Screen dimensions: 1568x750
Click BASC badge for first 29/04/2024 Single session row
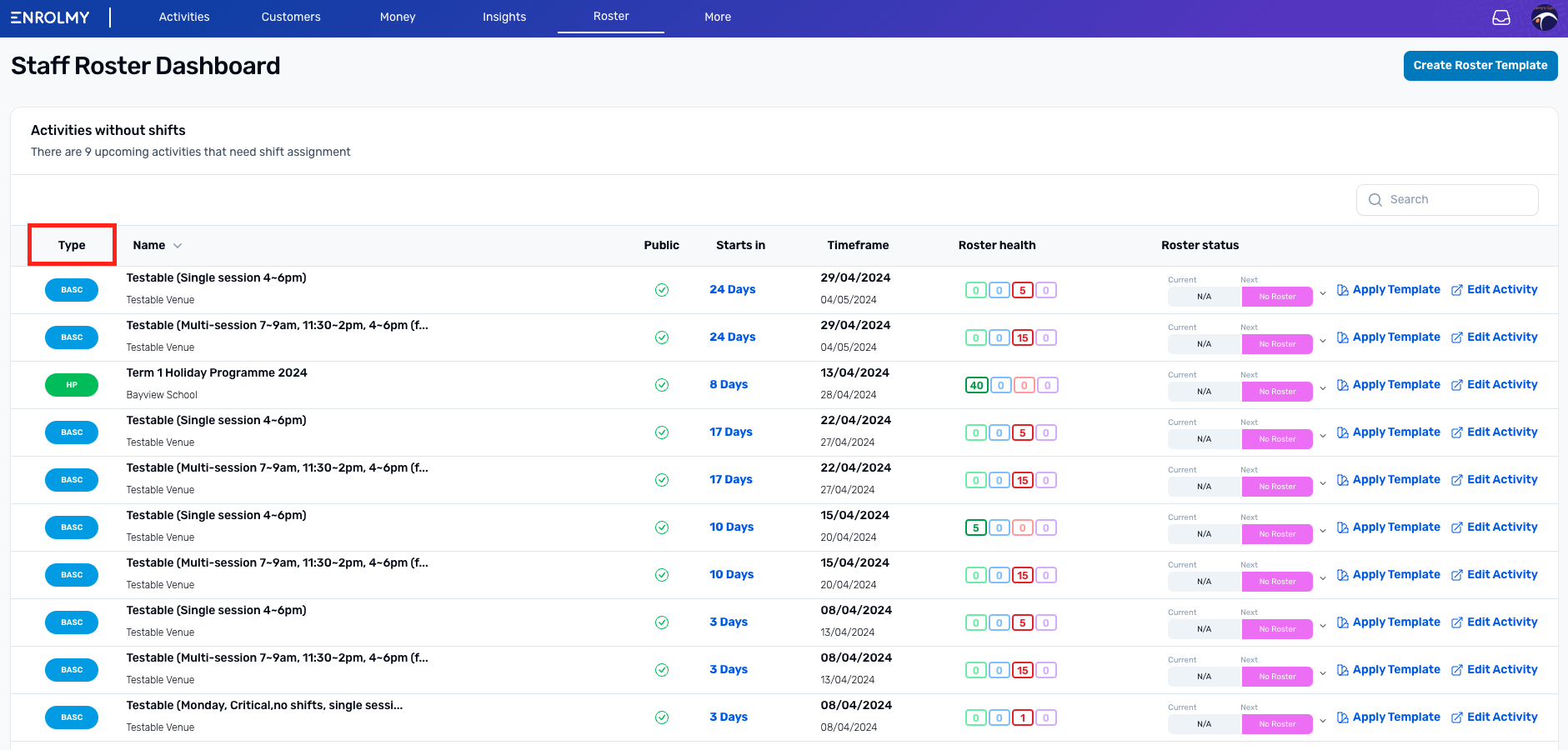click(72, 290)
